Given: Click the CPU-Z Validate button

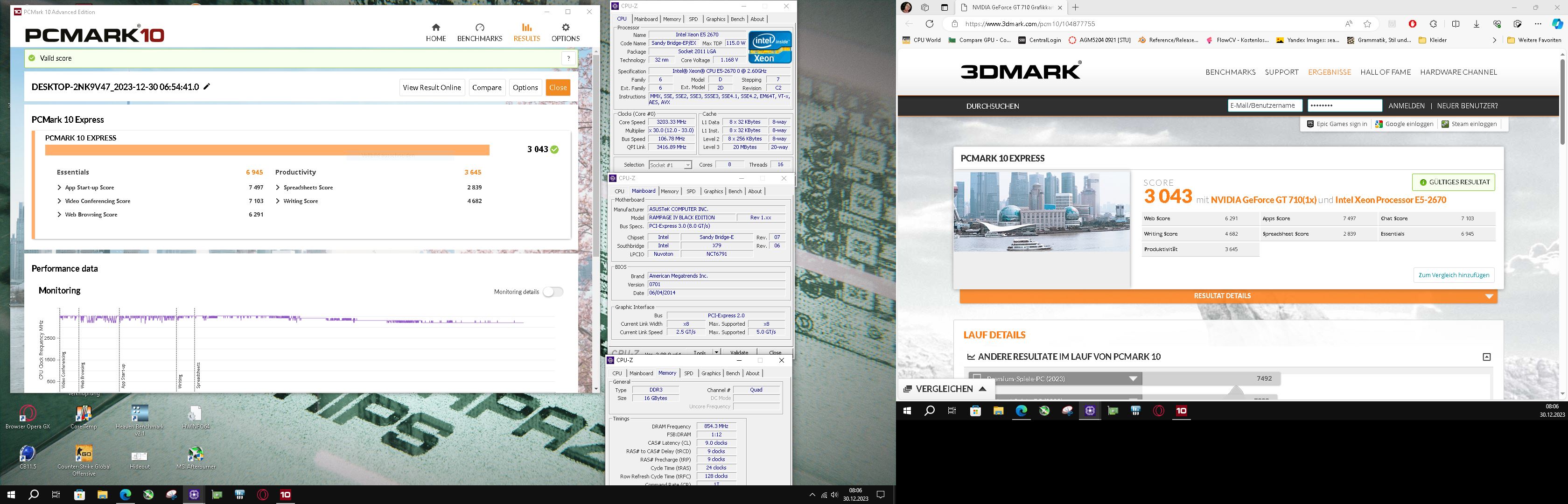Looking at the screenshot, I should (739, 352).
